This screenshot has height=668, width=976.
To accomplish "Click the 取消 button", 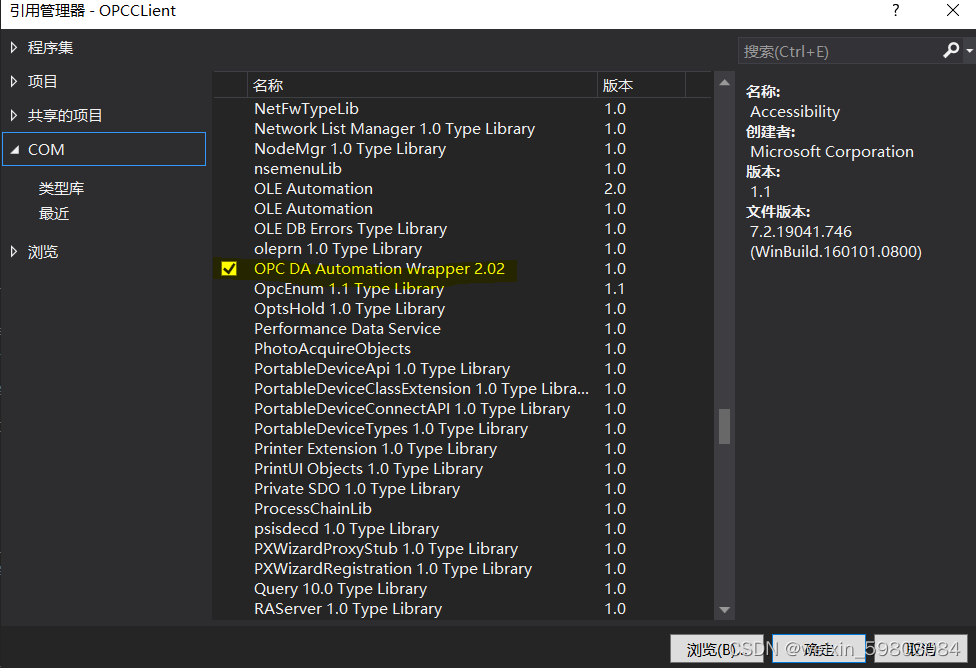I will (x=922, y=649).
